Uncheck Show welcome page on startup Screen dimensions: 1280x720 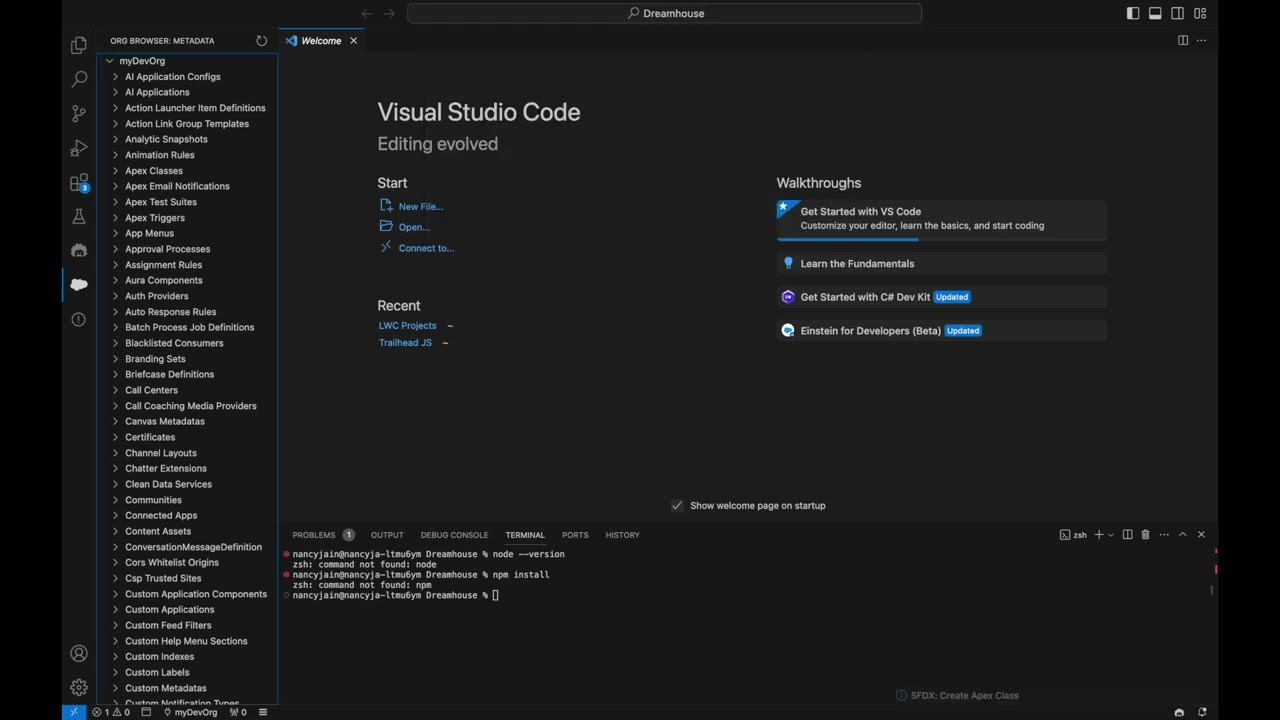point(677,505)
